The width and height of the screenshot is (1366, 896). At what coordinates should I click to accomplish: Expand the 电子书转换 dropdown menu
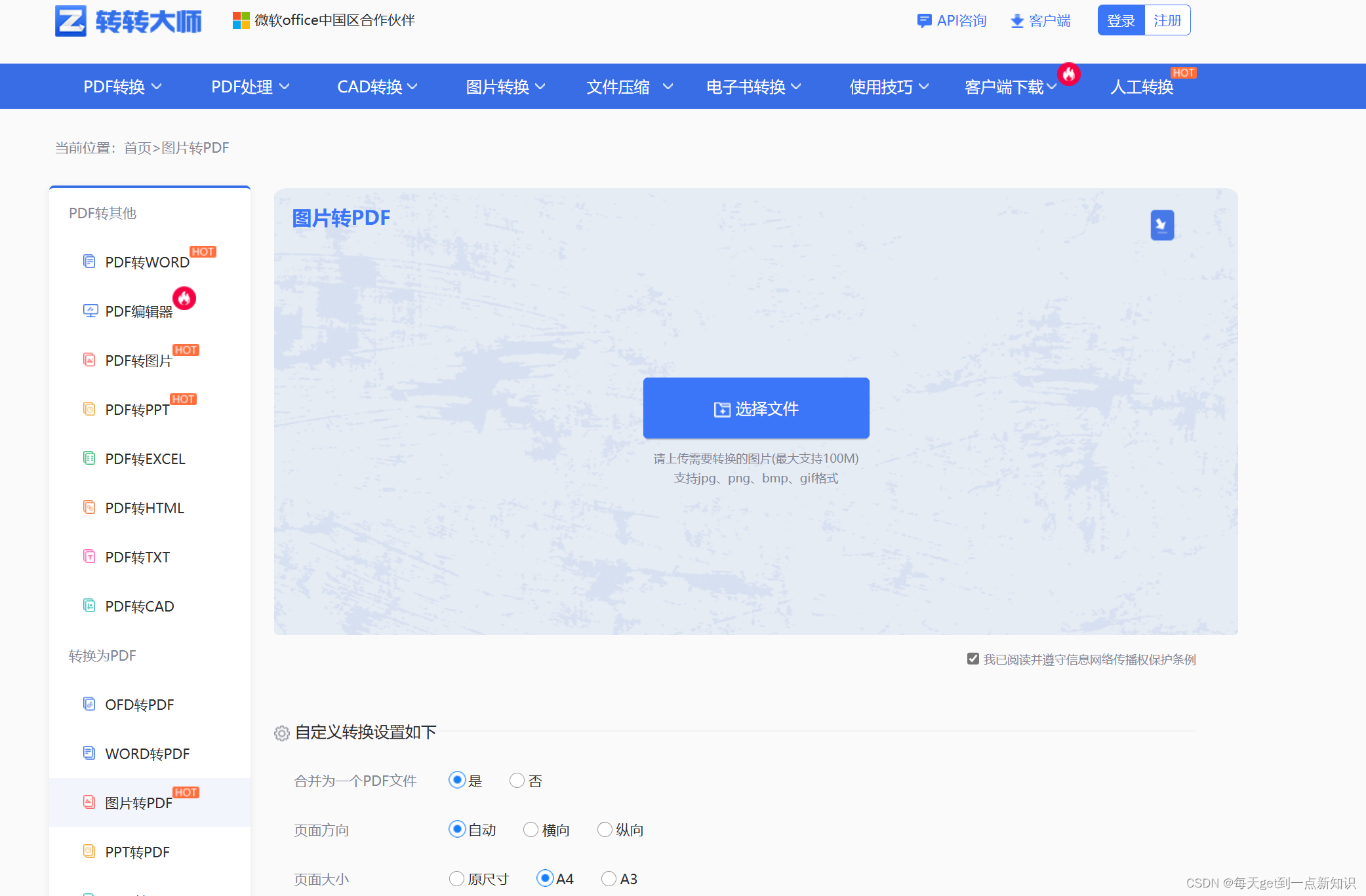click(753, 87)
